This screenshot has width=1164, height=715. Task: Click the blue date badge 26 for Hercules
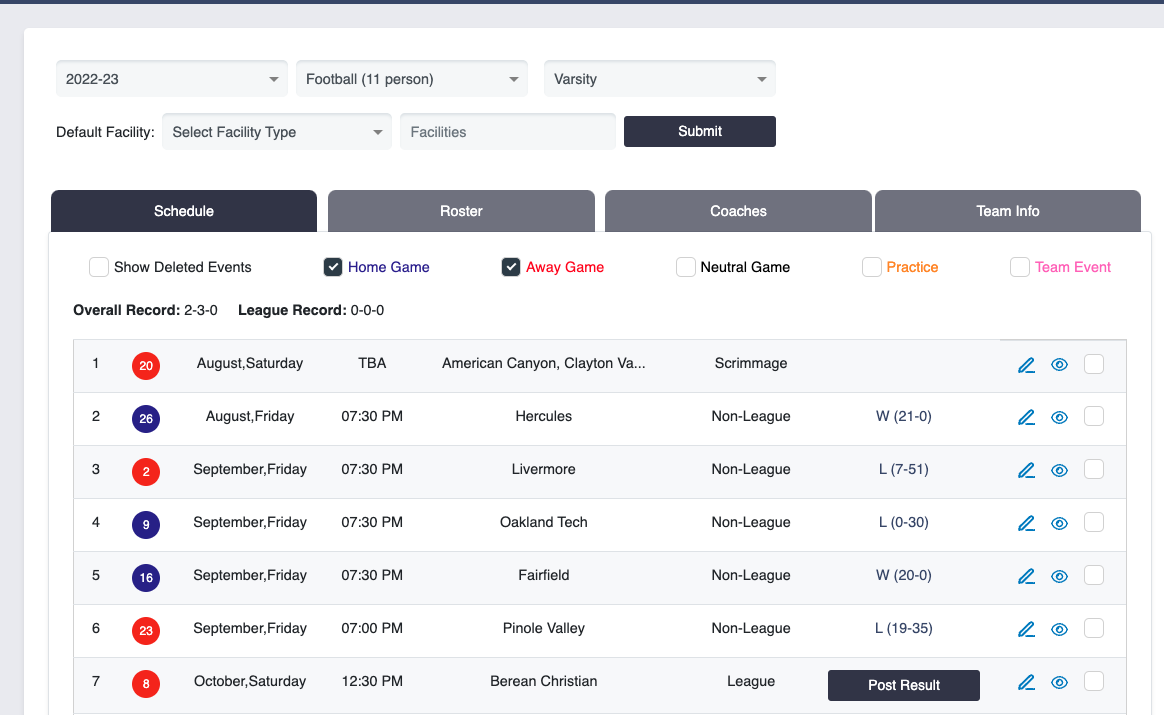click(146, 419)
